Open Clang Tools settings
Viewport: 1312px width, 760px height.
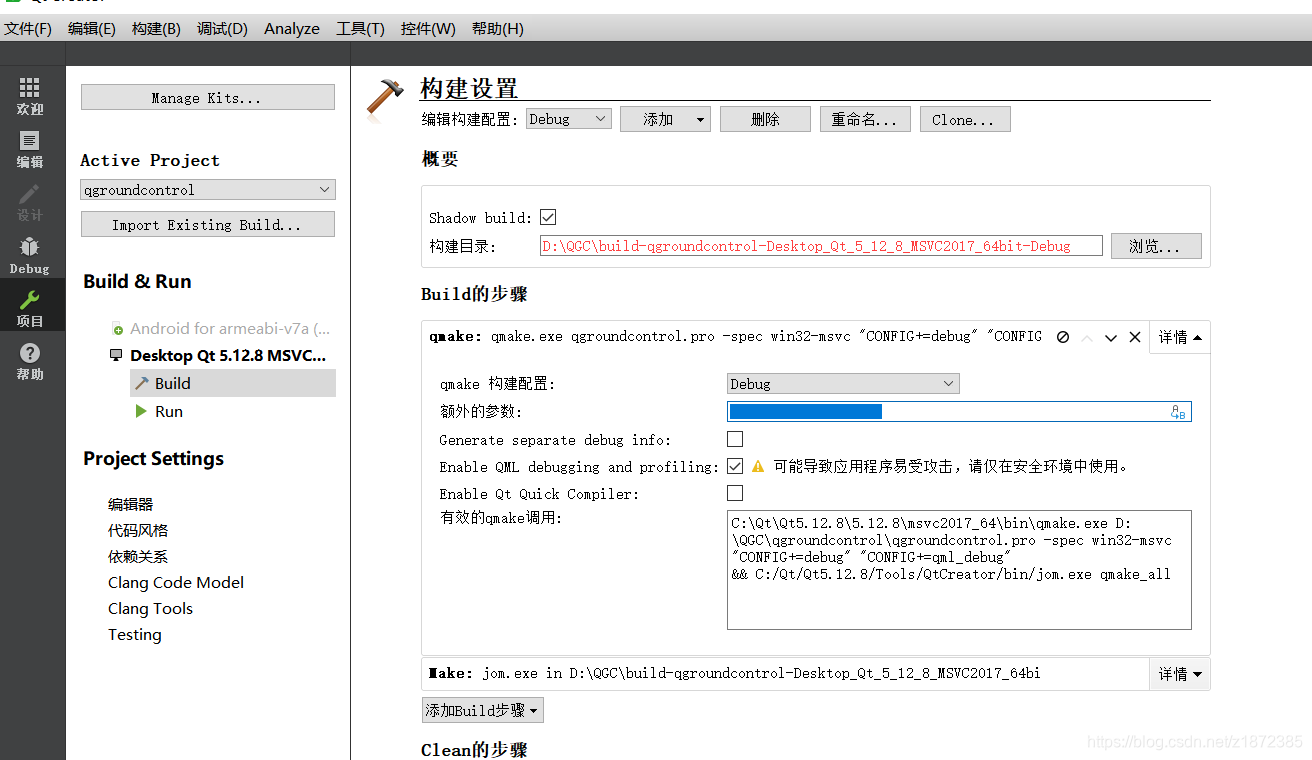[x=150, y=609]
